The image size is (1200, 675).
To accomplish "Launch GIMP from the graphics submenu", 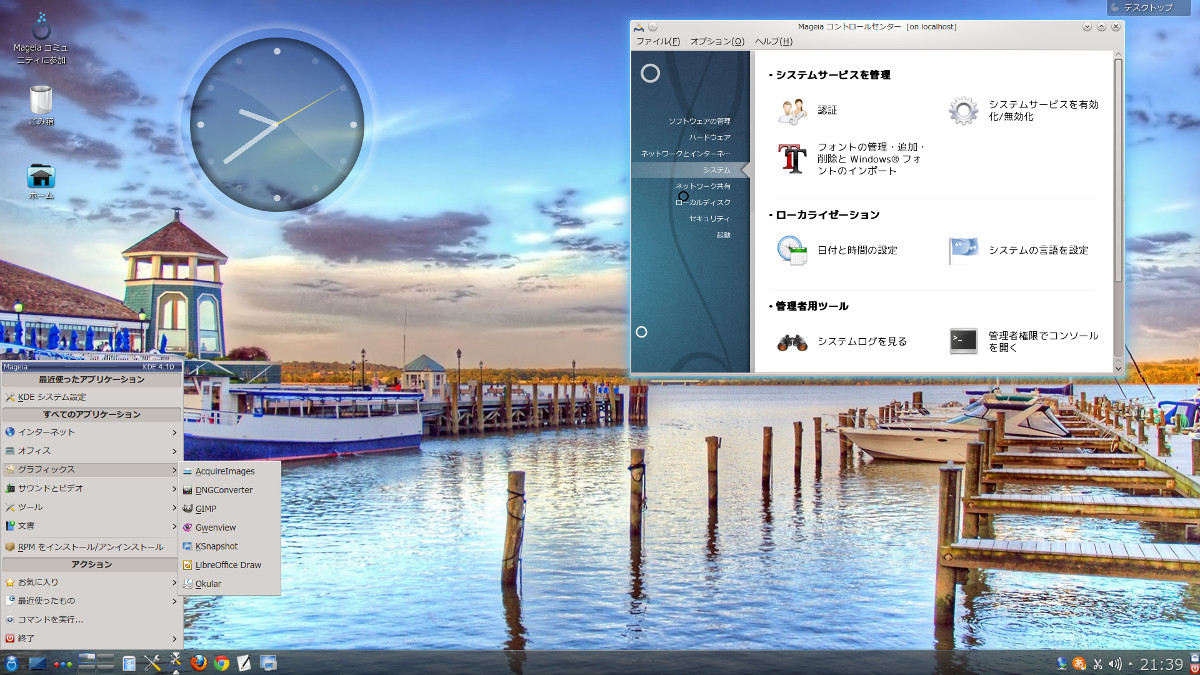I will point(230,509).
